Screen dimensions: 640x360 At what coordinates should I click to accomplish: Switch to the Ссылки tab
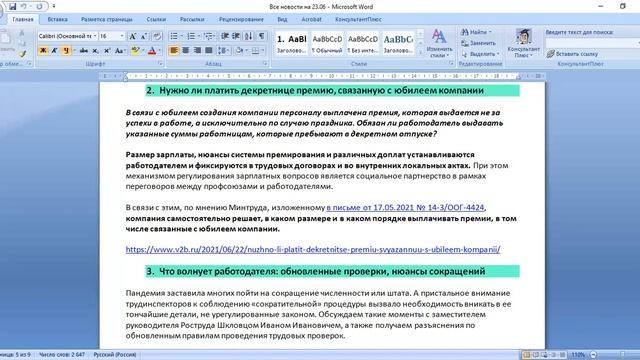point(156,19)
